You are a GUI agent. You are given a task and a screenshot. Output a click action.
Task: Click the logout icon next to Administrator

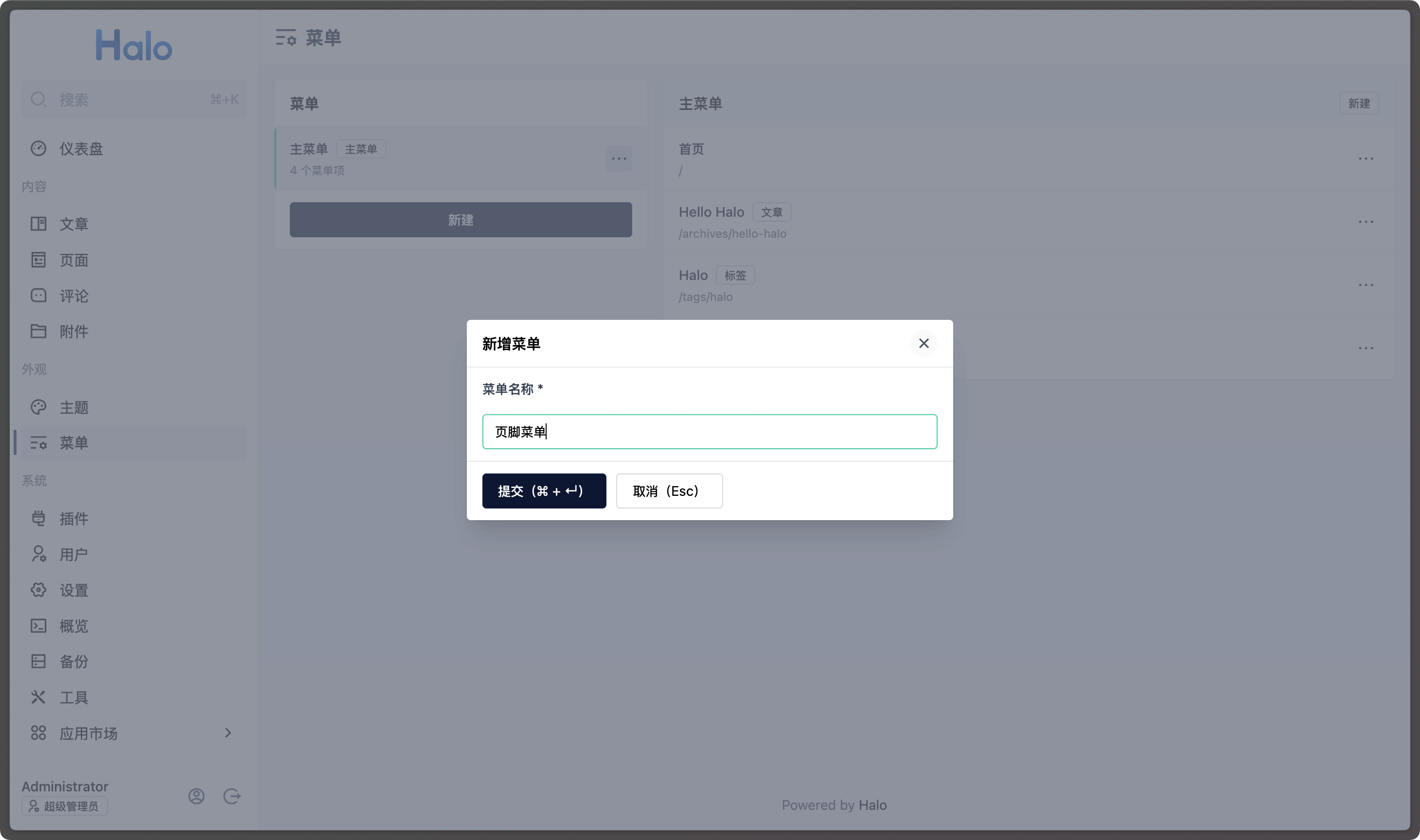pyautogui.click(x=231, y=796)
